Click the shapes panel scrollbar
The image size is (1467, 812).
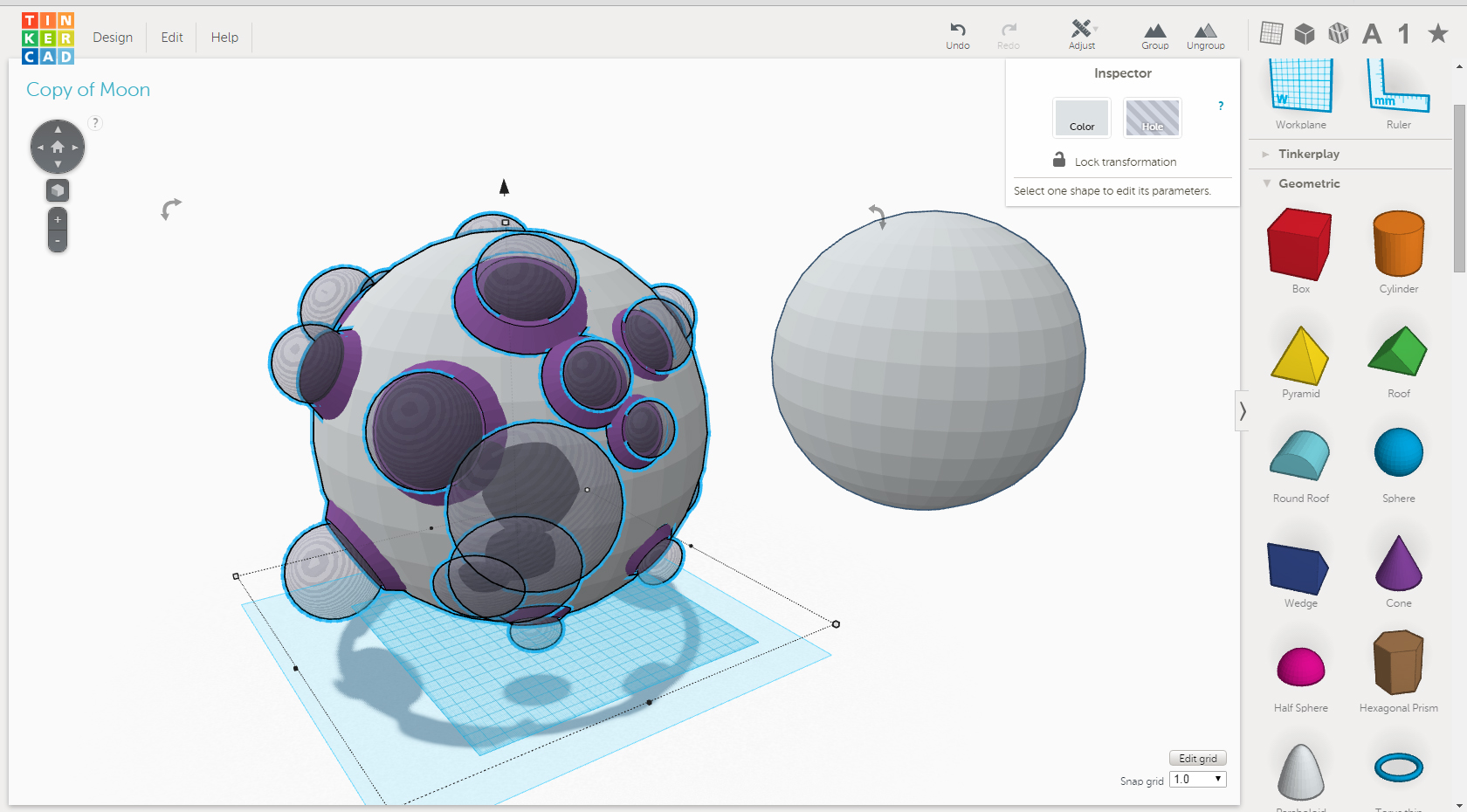1459,189
